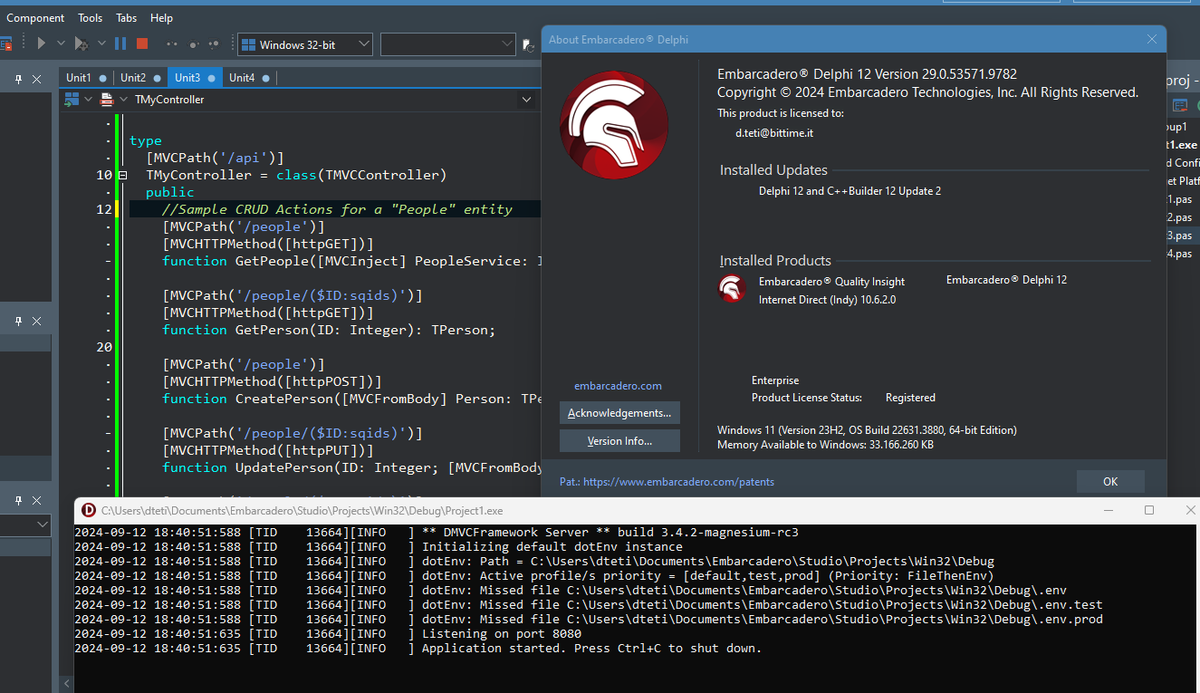Click the red D icon in the console title bar
This screenshot has height=693, width=1200.
[89, 510]
